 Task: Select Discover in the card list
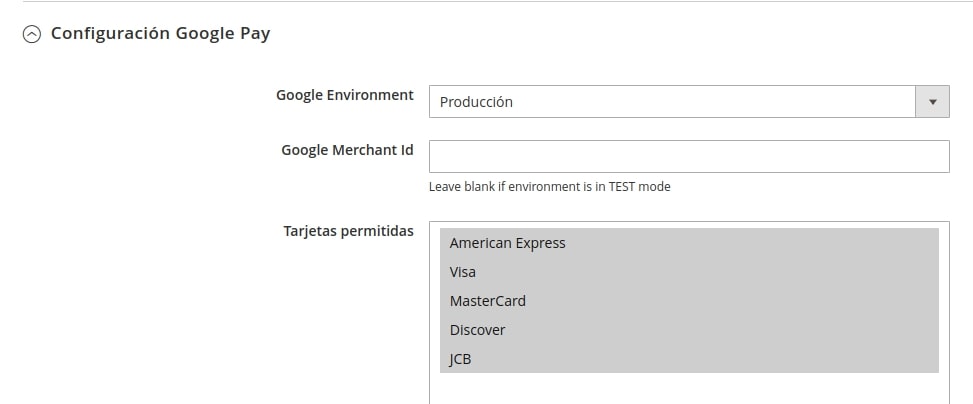tap(689, 330)
